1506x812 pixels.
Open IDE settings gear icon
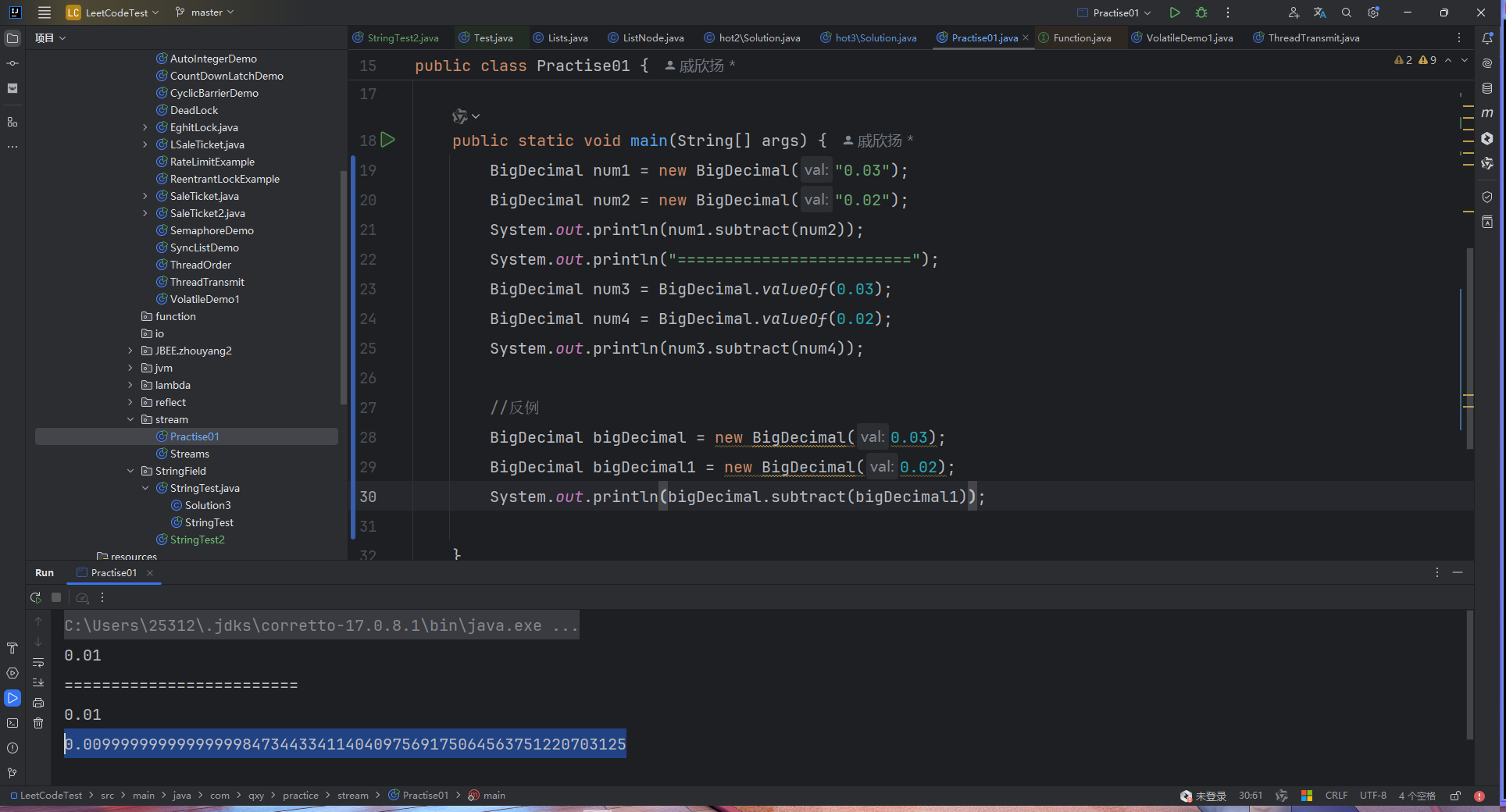click(x=1373, y=12)
